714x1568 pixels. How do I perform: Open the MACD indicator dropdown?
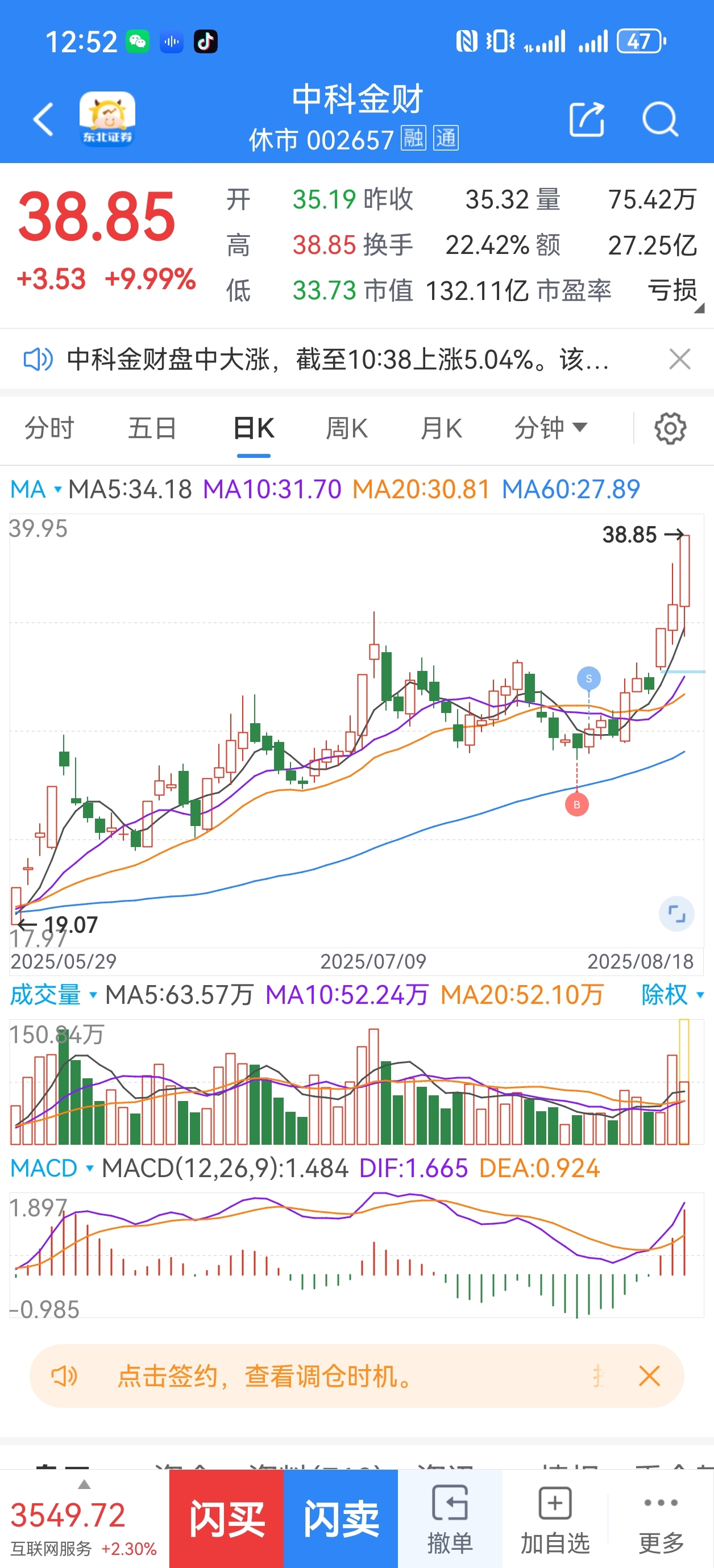[x=52, y=1168]
